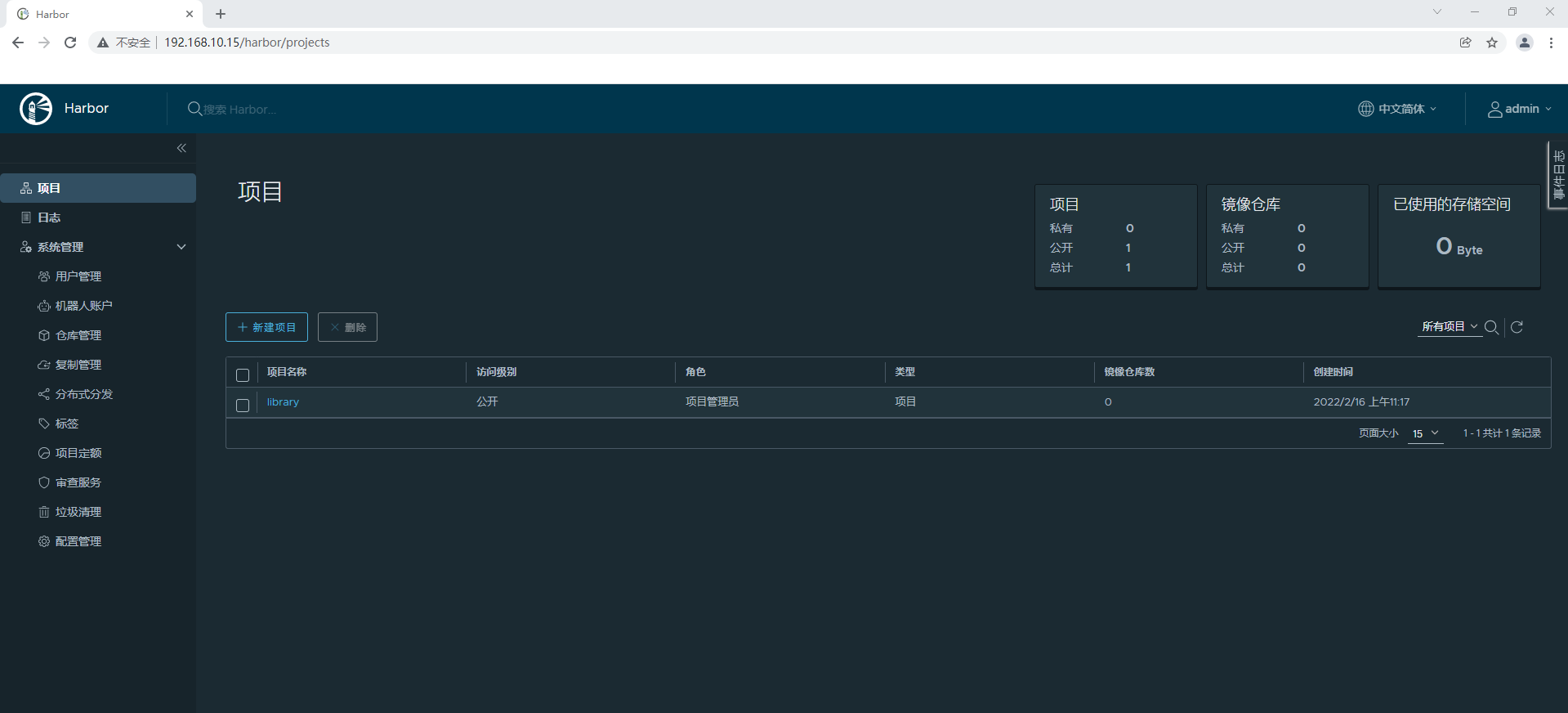Click the Harbor logo icon
The height and width of the screenshot is (713, 1568).
point(36,109)
